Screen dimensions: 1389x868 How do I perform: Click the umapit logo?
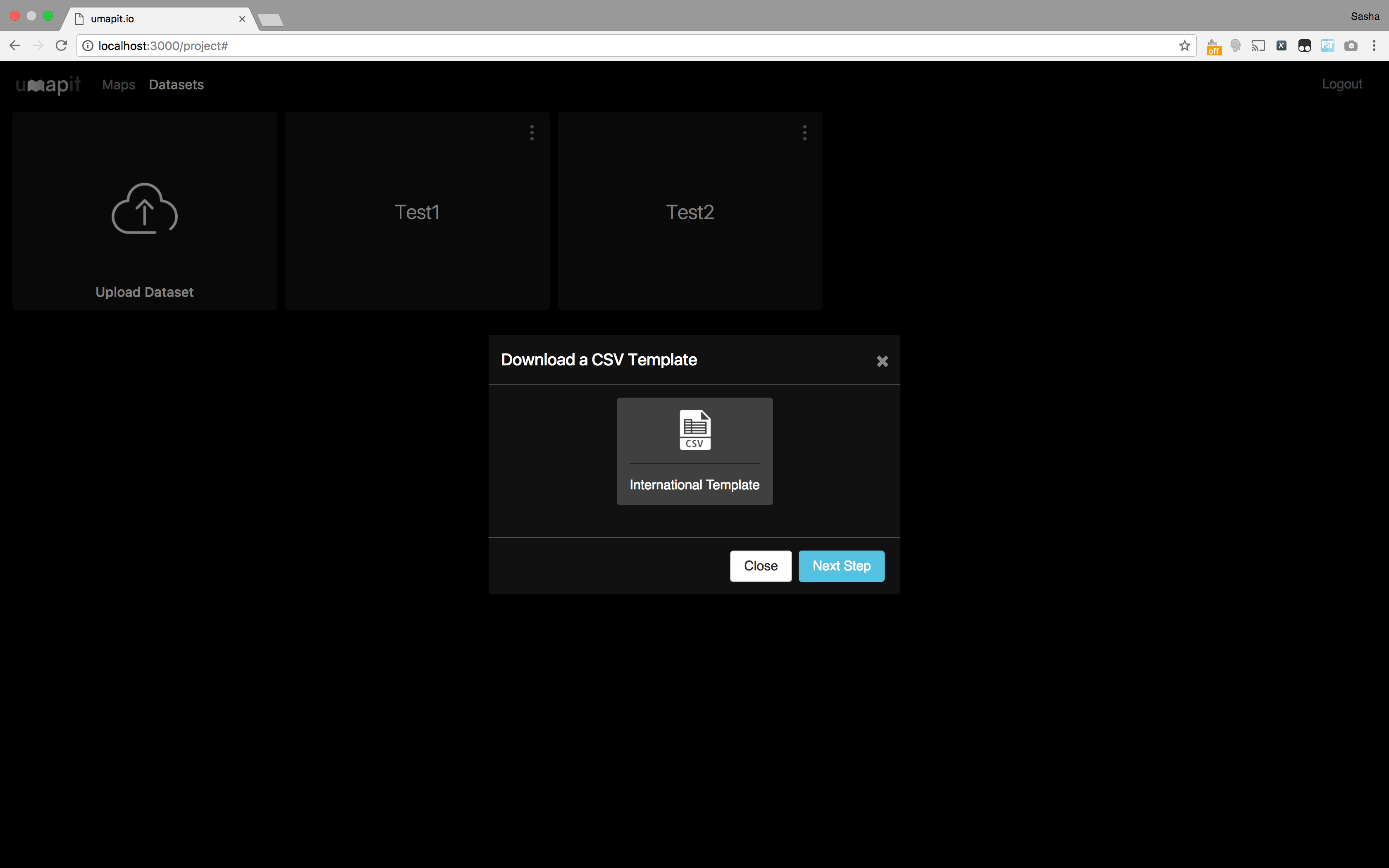click(x=48, y=85)
